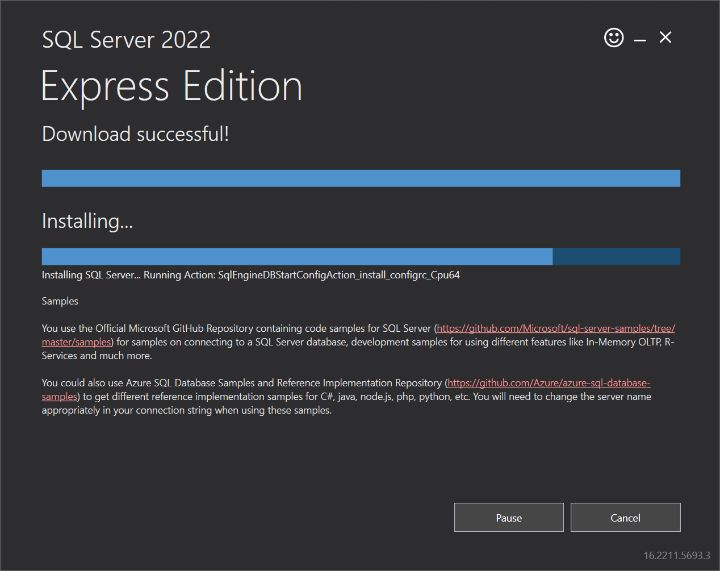Click the 'SQL Server 2022' title
The image size is (720, 571).
[x=126, y=39]
